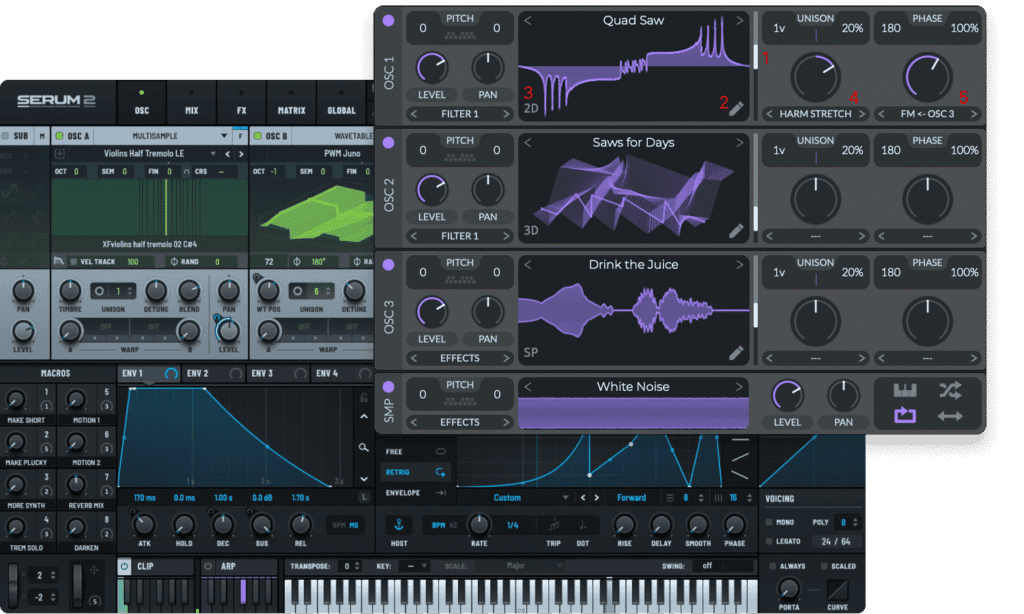Click the pencil edit icon for Saws for Days

tap(736, 231)
